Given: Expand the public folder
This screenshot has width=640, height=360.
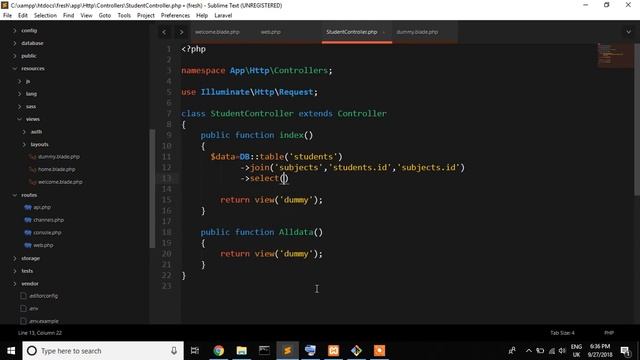Looking at the screenshot, I should pos(15,56).
